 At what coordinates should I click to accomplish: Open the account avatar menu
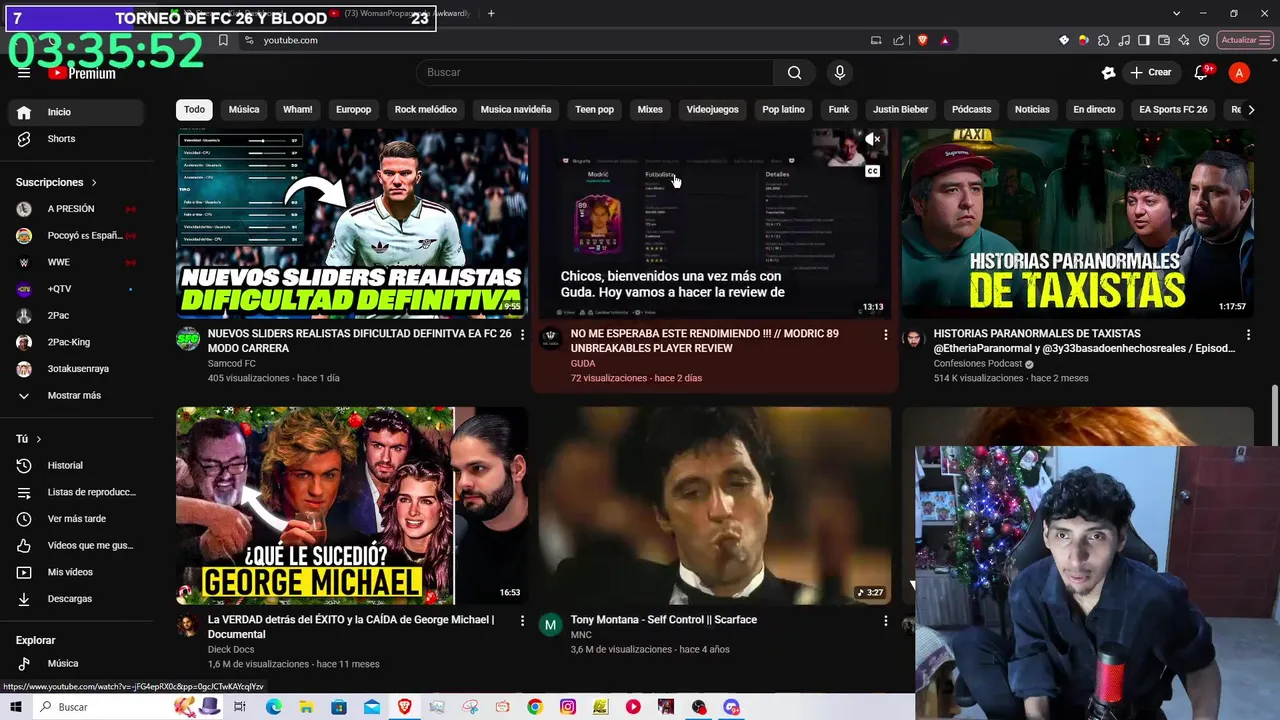coord(1239,72)
